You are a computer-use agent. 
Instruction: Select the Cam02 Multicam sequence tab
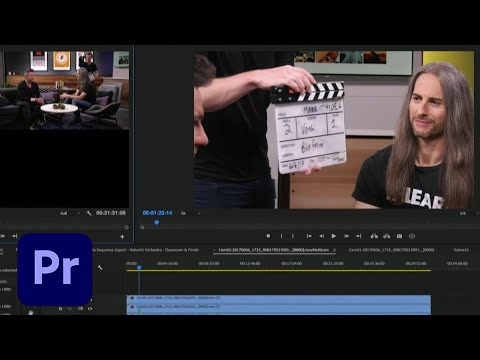[x=274, y=250]
